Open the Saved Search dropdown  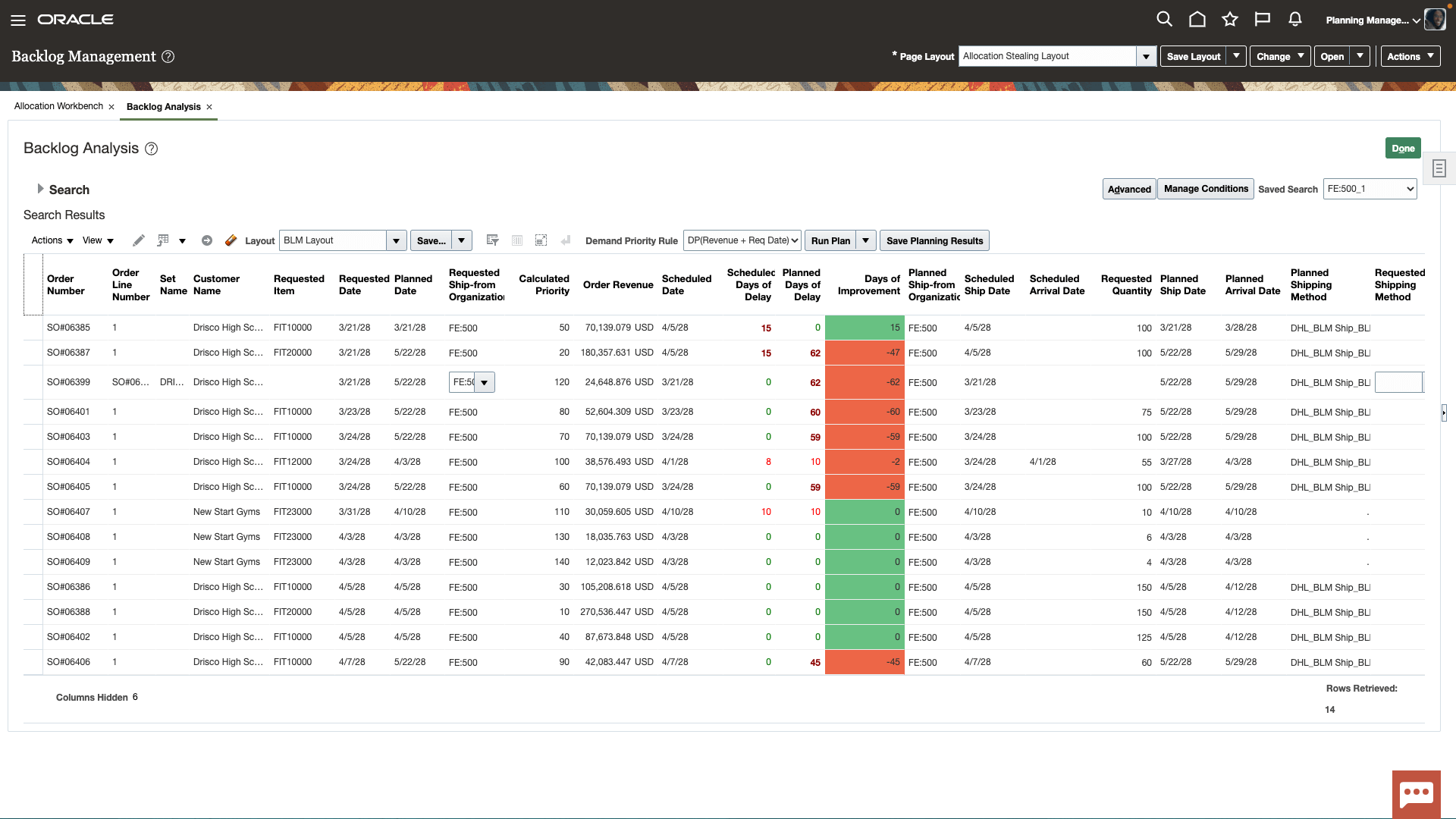pyautogui.click(x=1369, y=189)
